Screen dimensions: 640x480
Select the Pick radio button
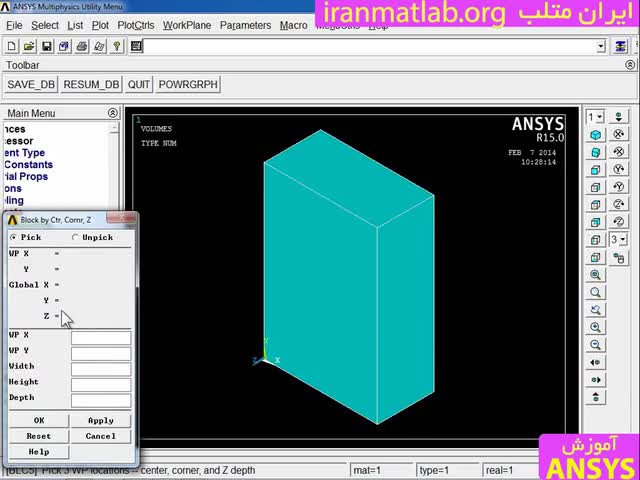pos(13,237)
